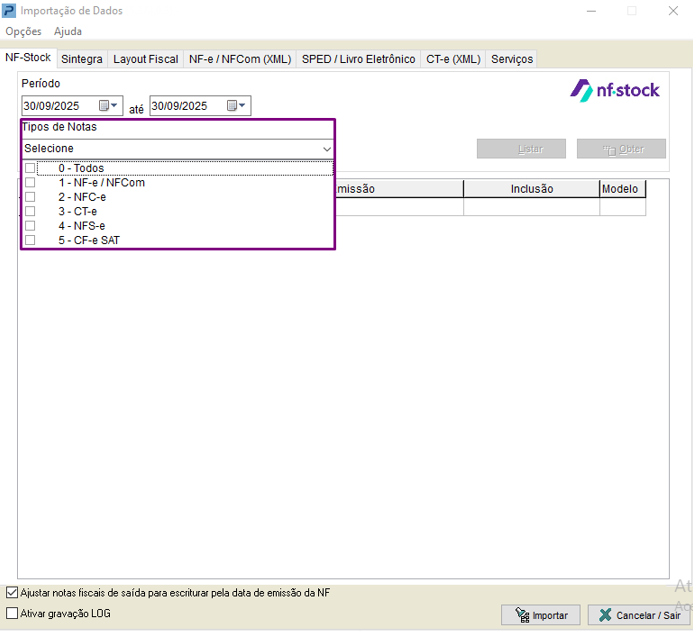Click the Inclusão column header
693x631 pixels.
pos(532,189)
